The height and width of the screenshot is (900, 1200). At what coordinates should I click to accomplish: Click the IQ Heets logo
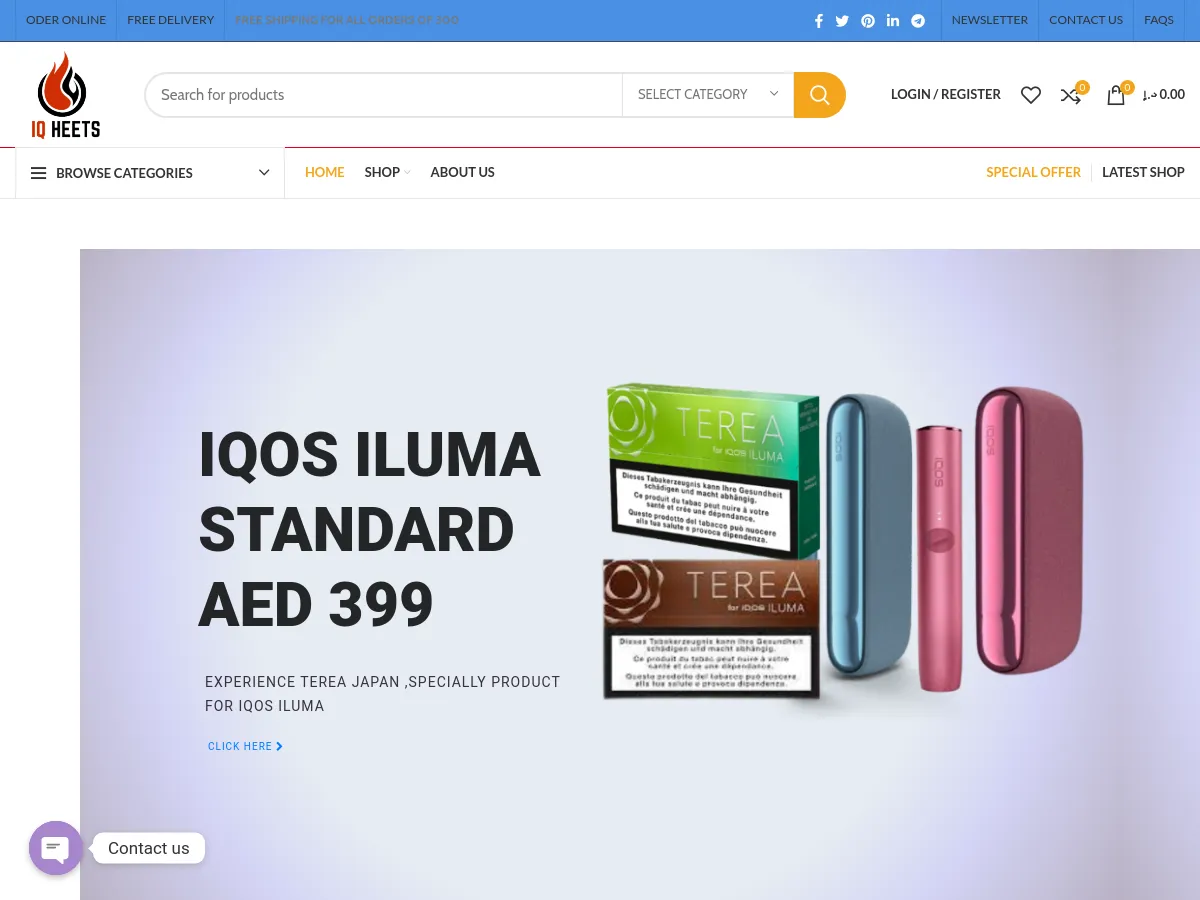(x=66, y=95)
